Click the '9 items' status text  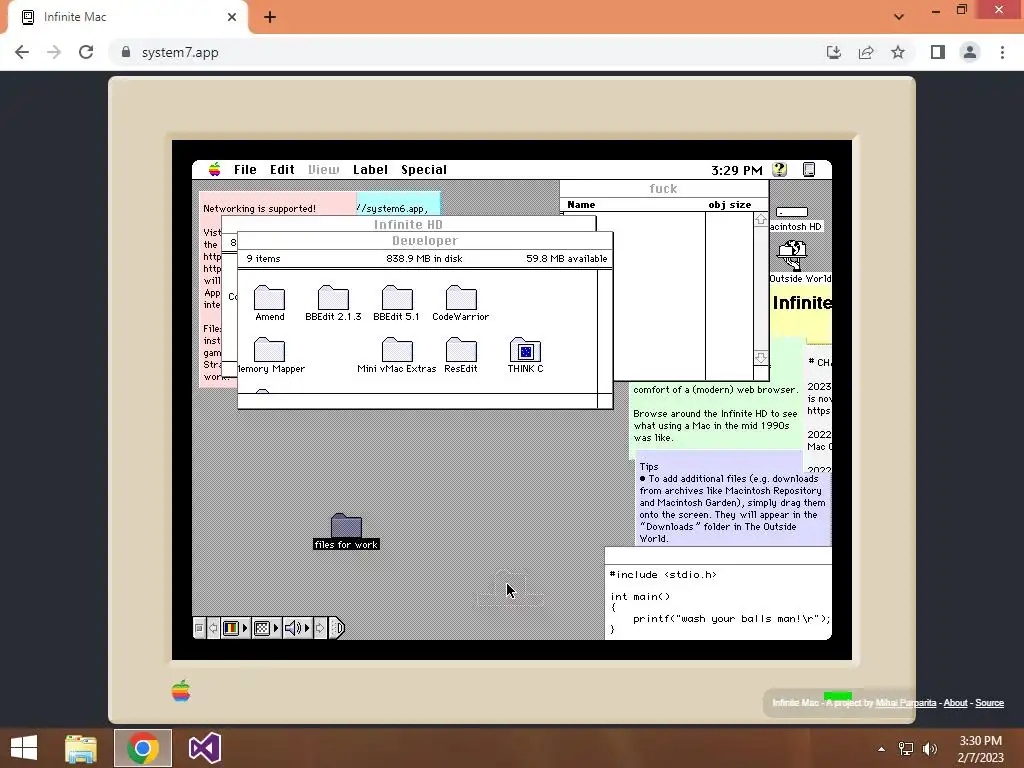coord(263,259)
